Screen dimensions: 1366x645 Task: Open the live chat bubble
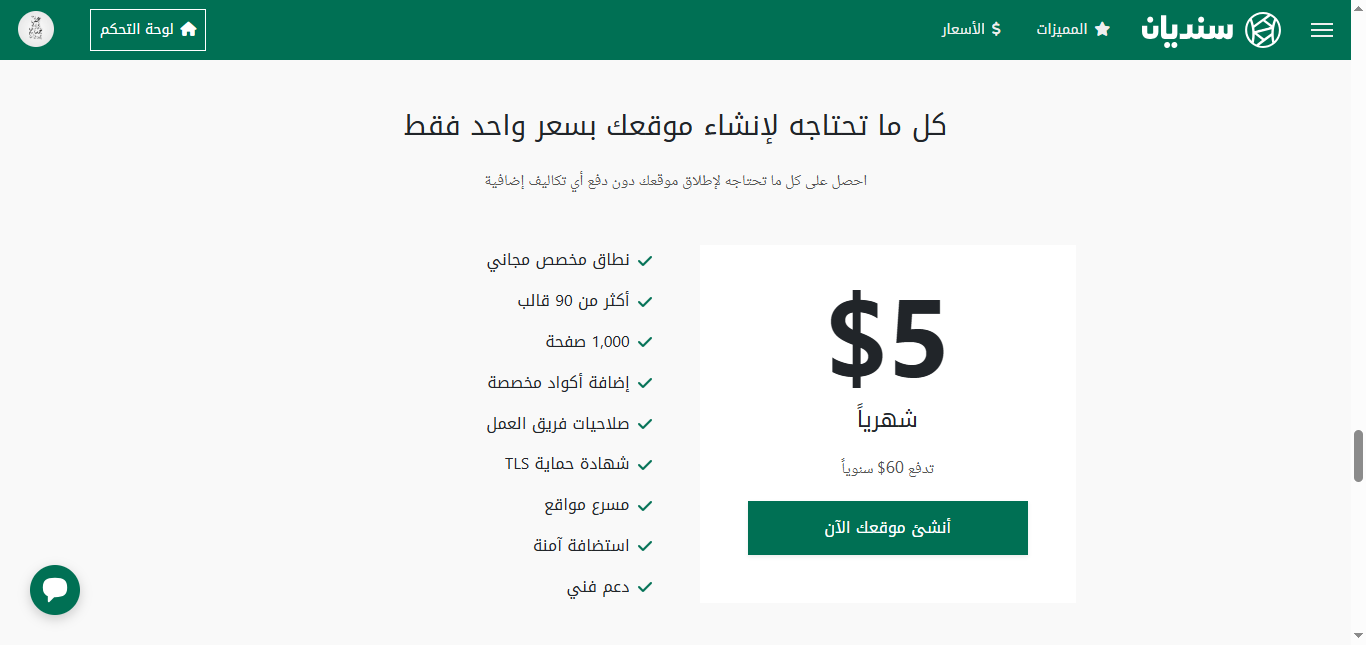click(55, 590)
